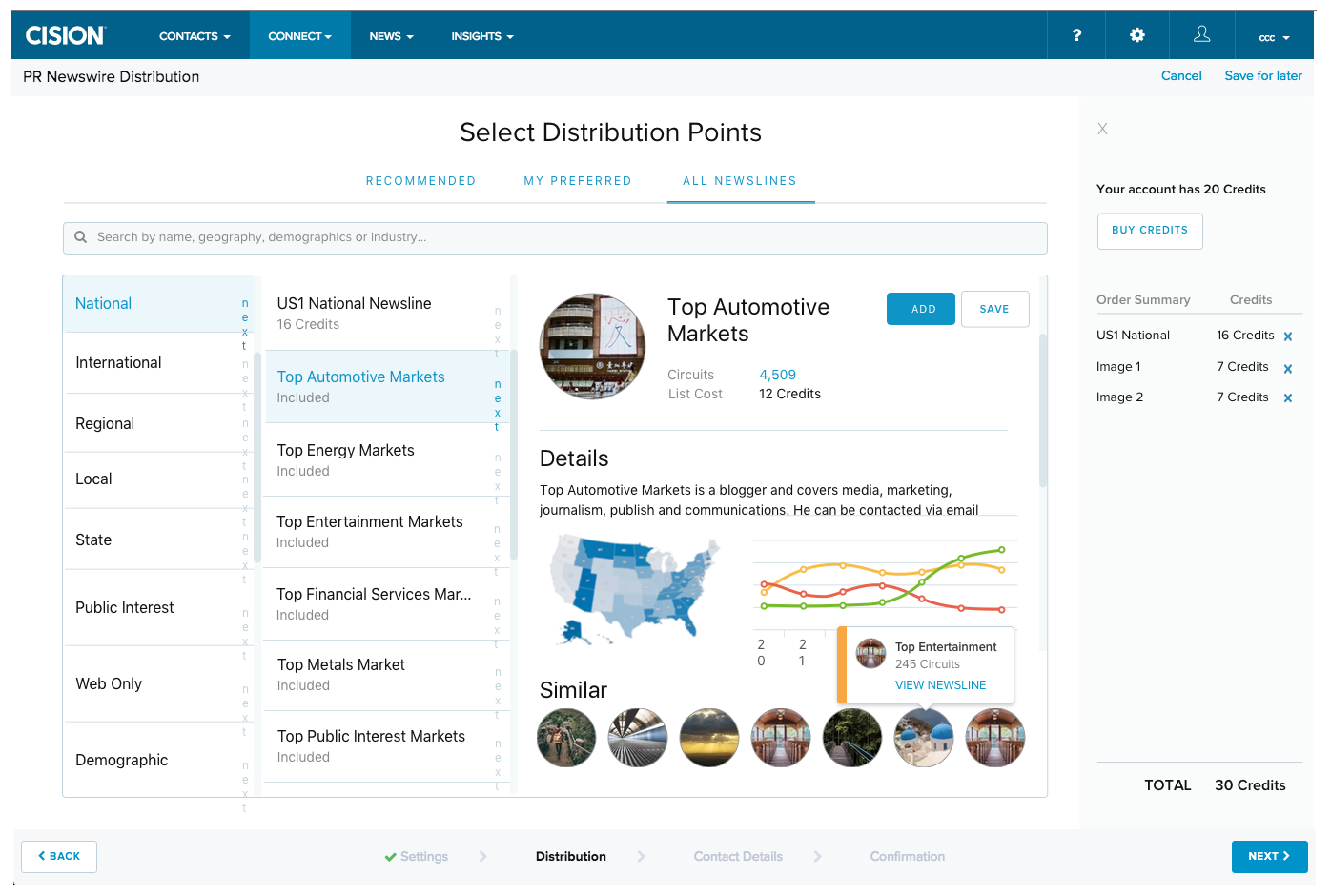Open the ccc account dropdown
The width and height of the screenshot is (1331, 896).
click(x=1274, y=38)
